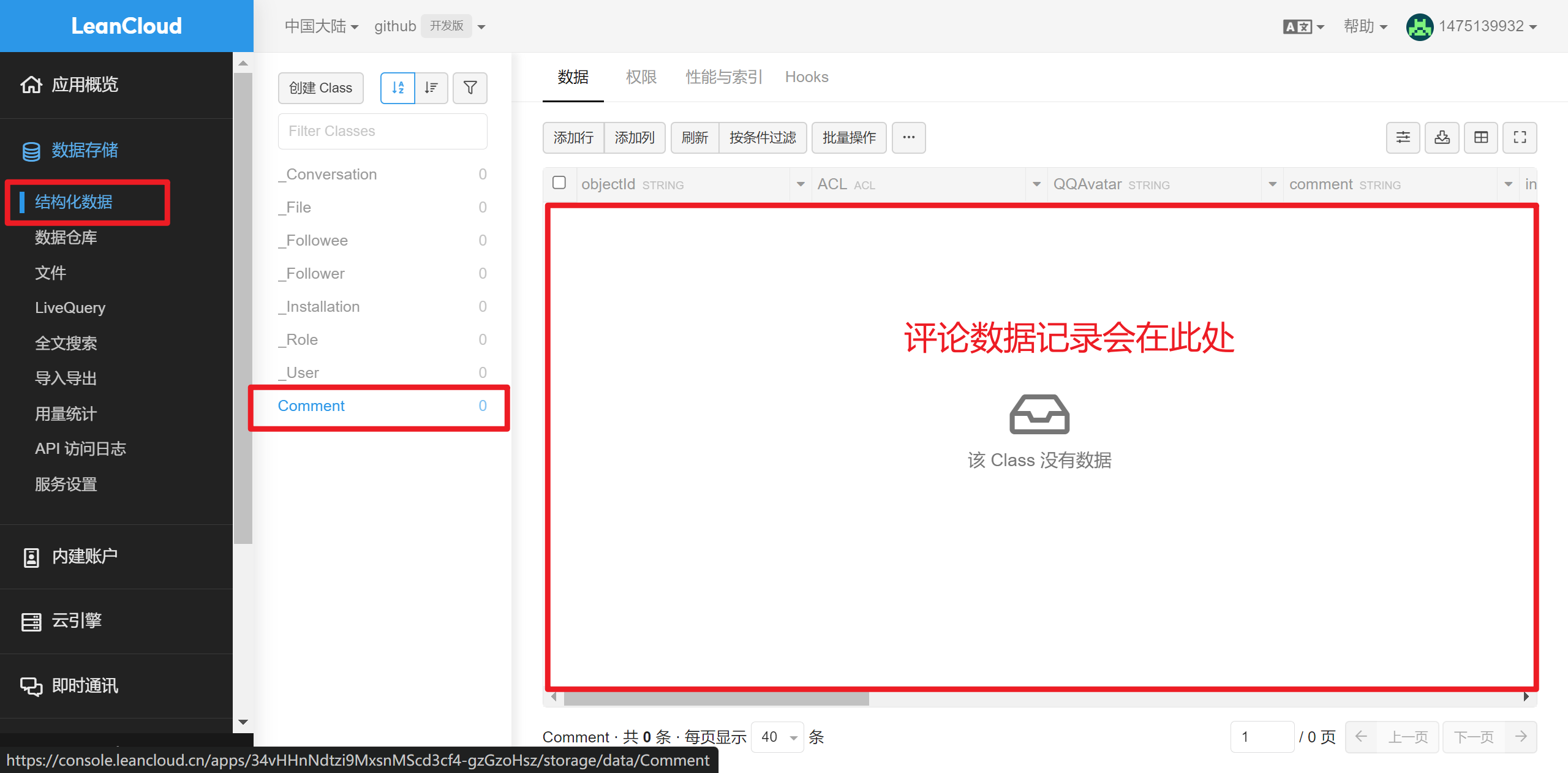Toggle the table layout grid icon
Image resolution: width=1568 pixels, height=773 pixels.
coord(1481,137)
